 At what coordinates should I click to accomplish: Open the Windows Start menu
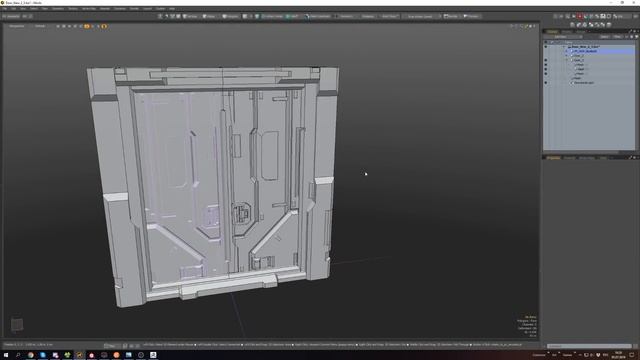tap(6, 355)
